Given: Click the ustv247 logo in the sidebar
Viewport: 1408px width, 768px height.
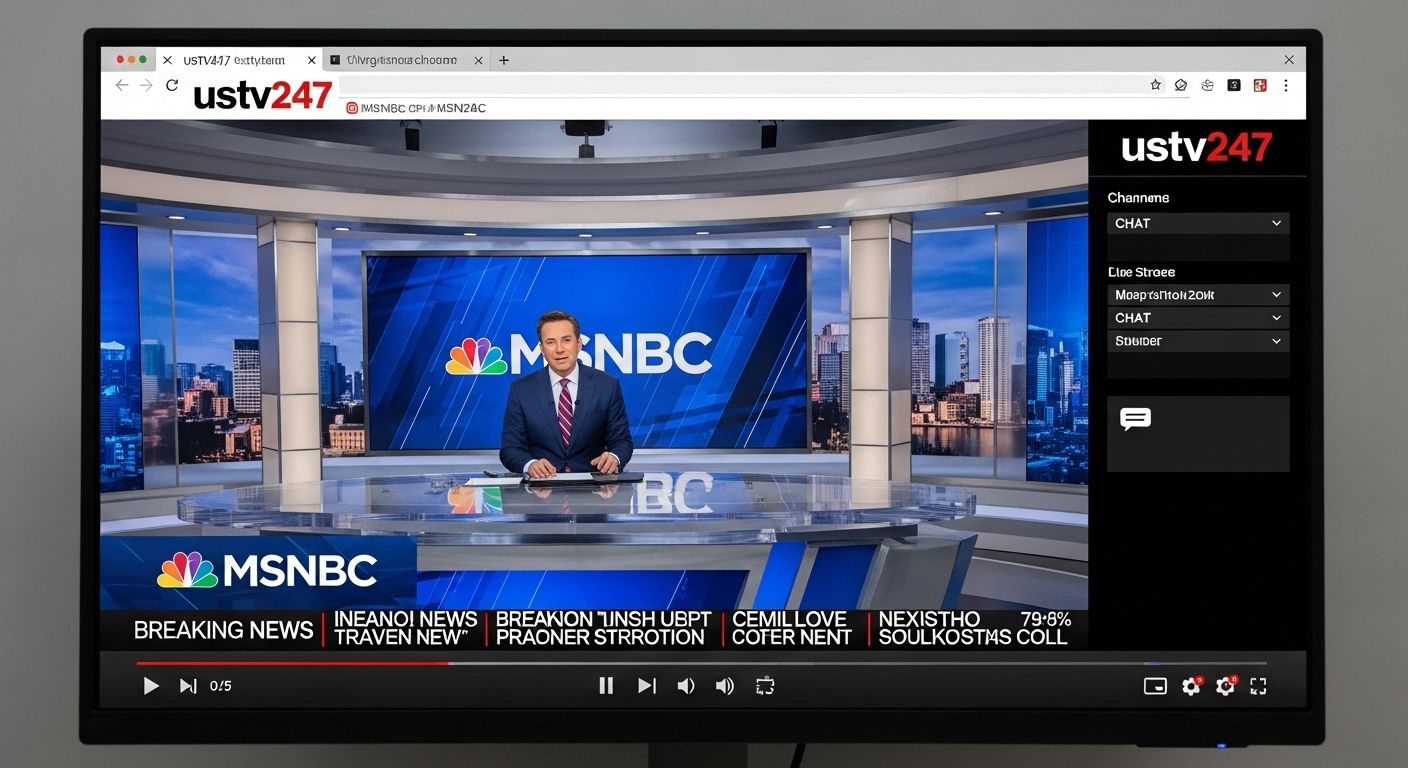Looking at the screenshot, I should (1196, 146).
